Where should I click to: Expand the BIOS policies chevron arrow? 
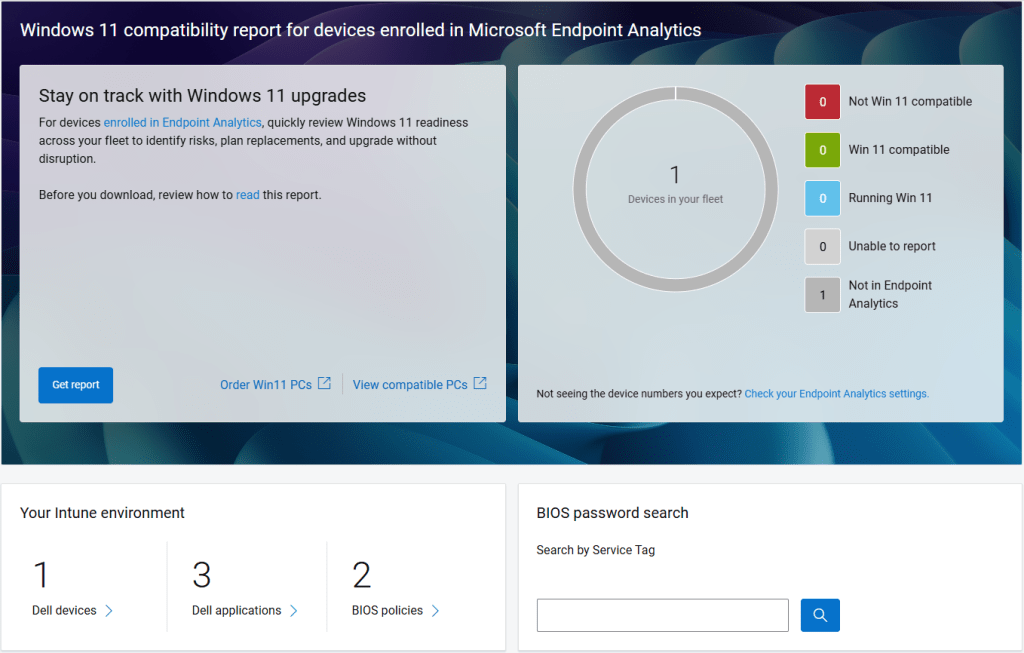tap(435, 611)
